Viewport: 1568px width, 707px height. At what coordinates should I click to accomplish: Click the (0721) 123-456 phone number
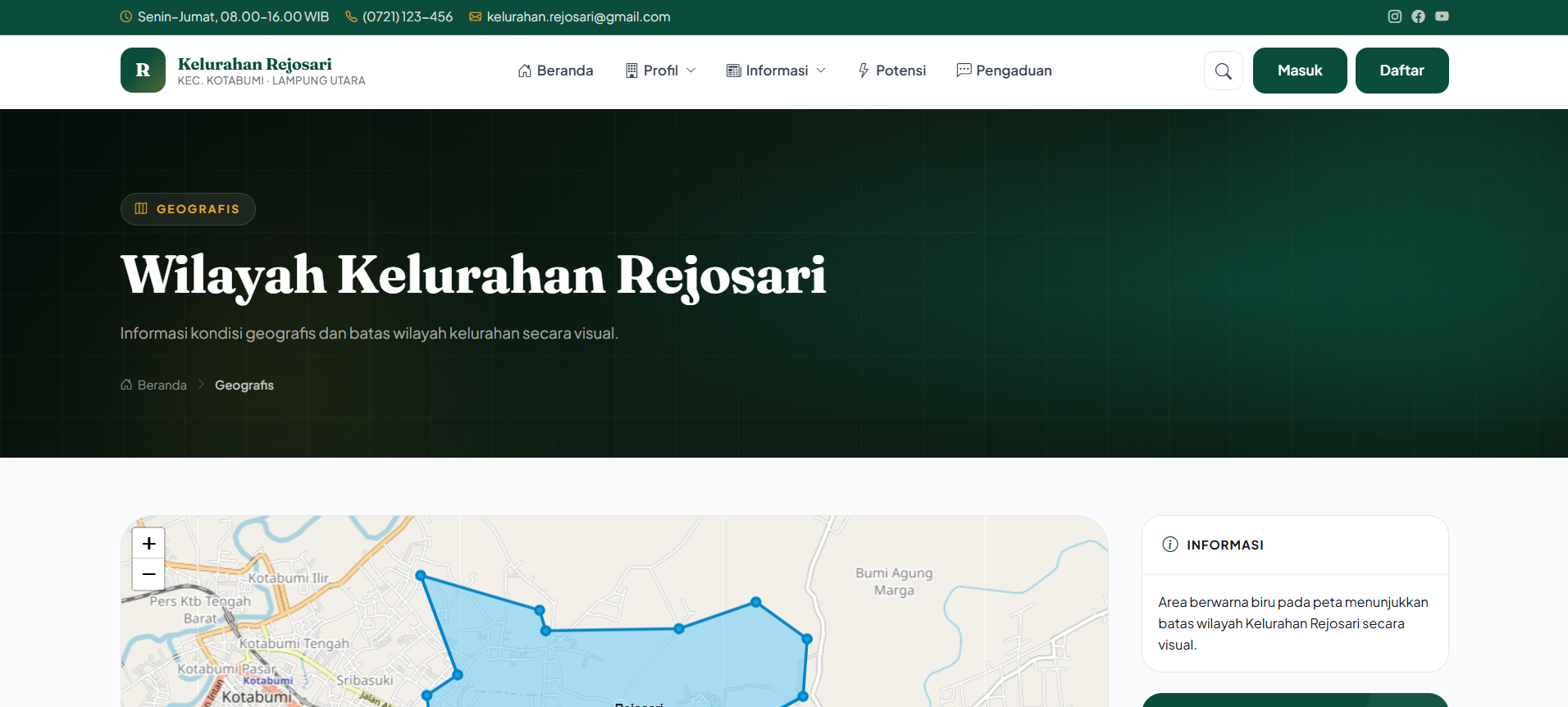coord(408,16)
